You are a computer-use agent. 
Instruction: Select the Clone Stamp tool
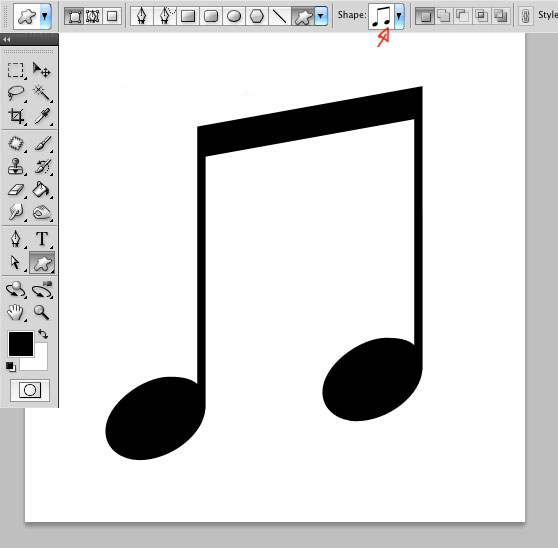pyautogui.click(x=16, y=167)
